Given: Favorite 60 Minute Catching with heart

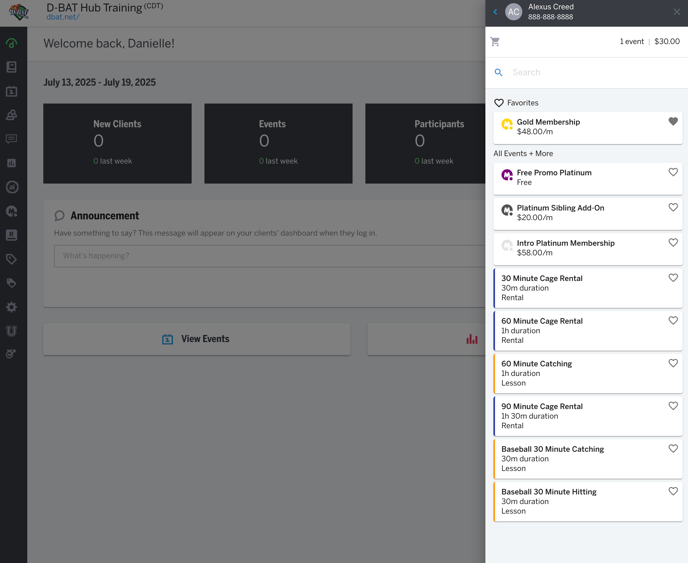Looking at the screenshot, I should (673, 363).
